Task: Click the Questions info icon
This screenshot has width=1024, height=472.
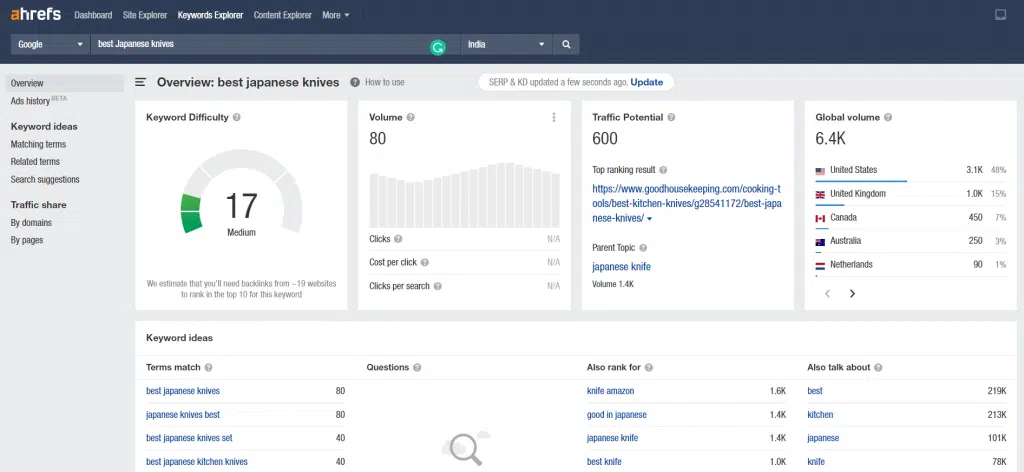Action: 417,368
